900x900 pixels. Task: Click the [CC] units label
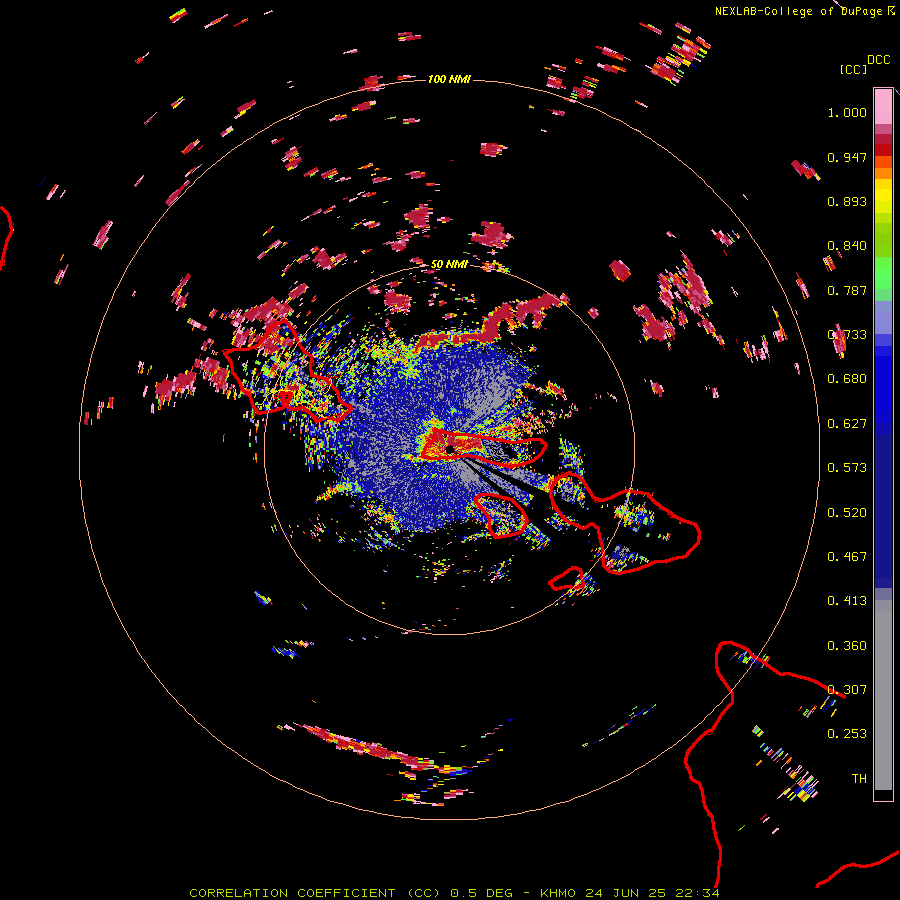853,69
